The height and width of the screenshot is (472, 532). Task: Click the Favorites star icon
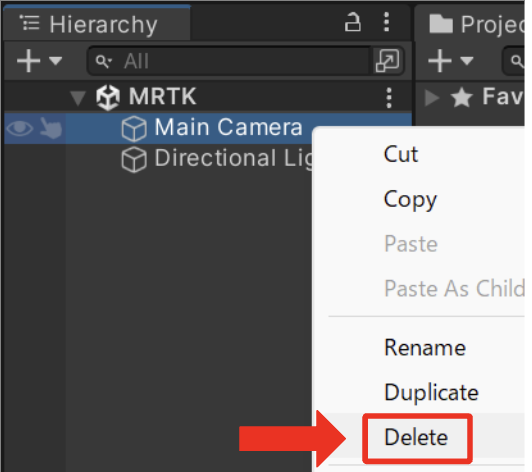point(461,97)
